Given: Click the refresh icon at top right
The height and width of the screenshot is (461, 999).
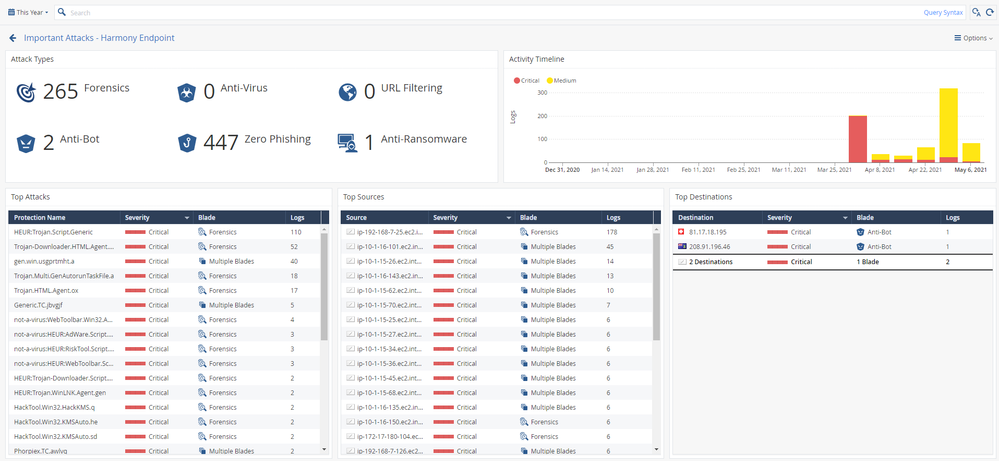Looking at the screenshot, I should click(989, 12).
